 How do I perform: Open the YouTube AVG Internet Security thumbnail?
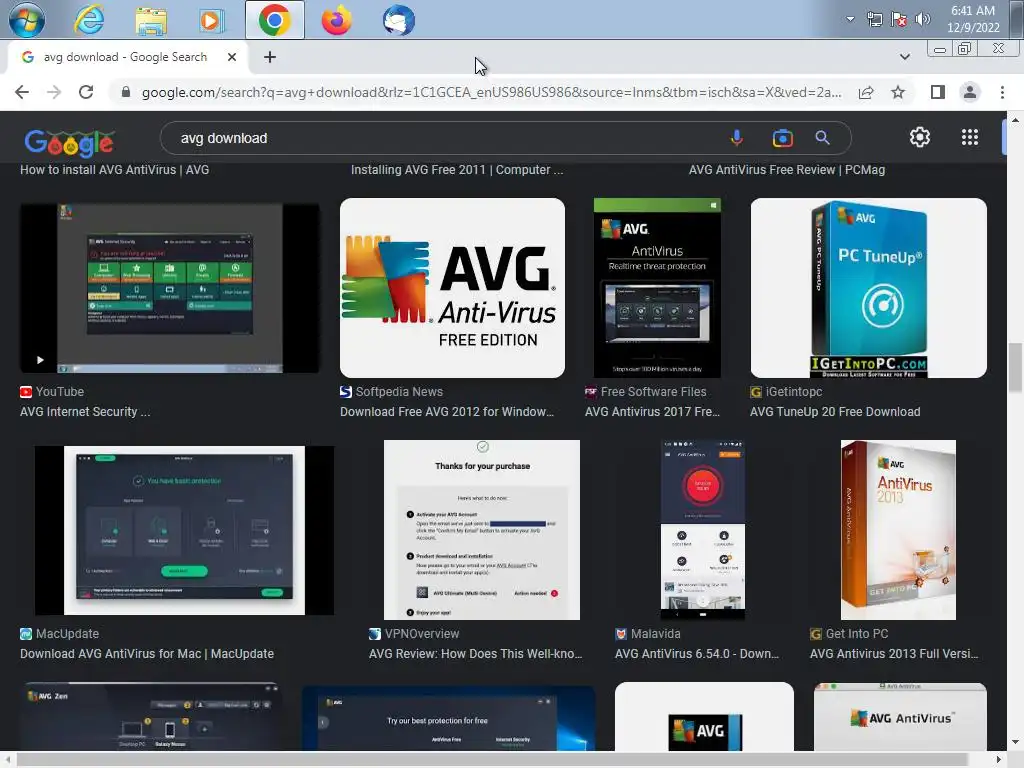pos(170,288)
